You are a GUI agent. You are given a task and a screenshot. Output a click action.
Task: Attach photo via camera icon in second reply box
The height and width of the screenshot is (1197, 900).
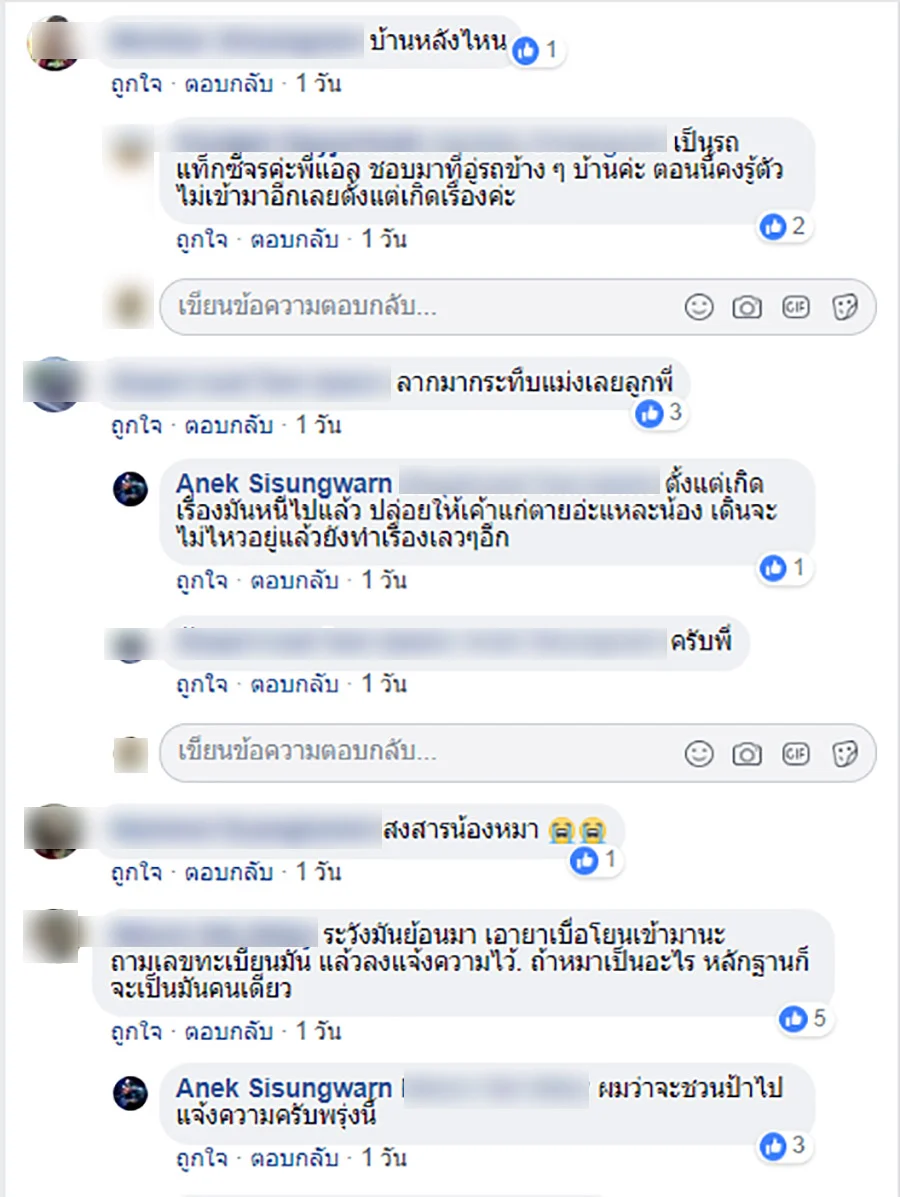[x=747, y=754]
